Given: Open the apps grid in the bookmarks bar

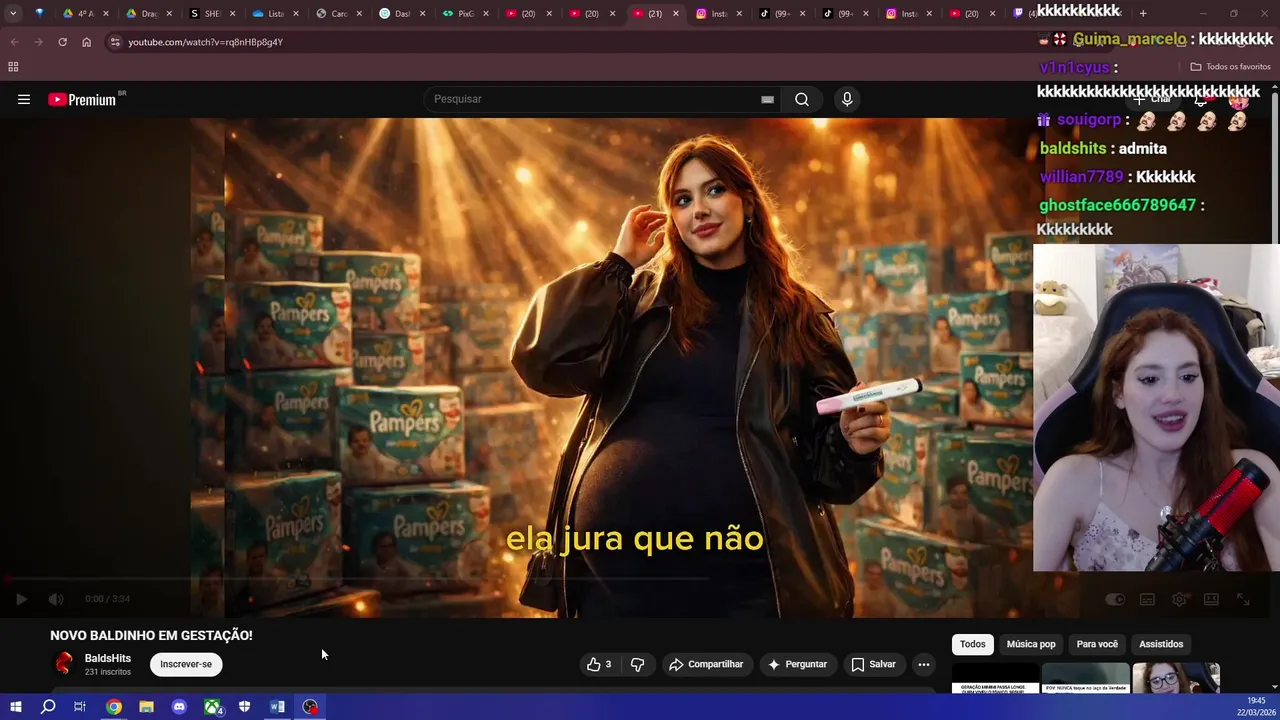Looking at the screenshot, I should [x=13, y=66].
